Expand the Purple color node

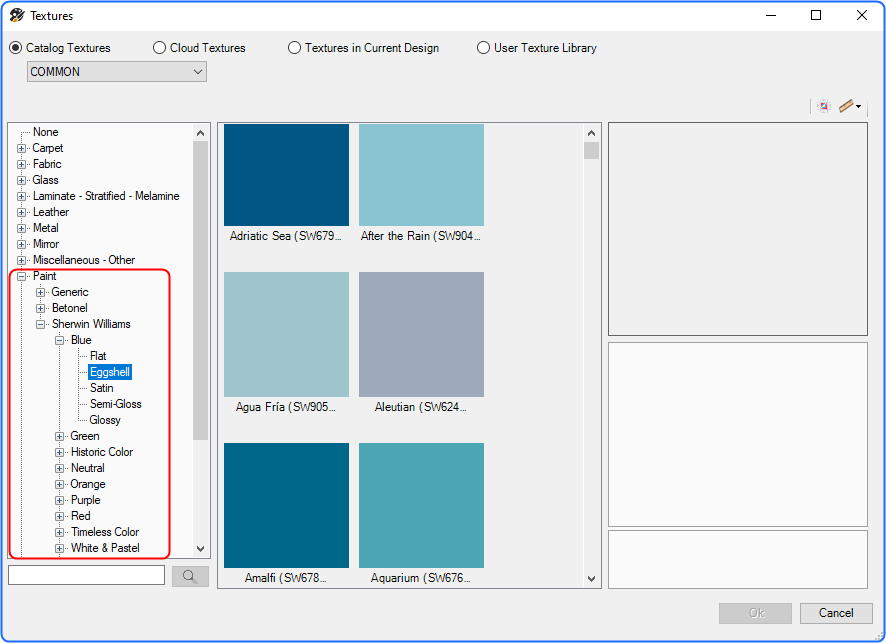(59, 501)
